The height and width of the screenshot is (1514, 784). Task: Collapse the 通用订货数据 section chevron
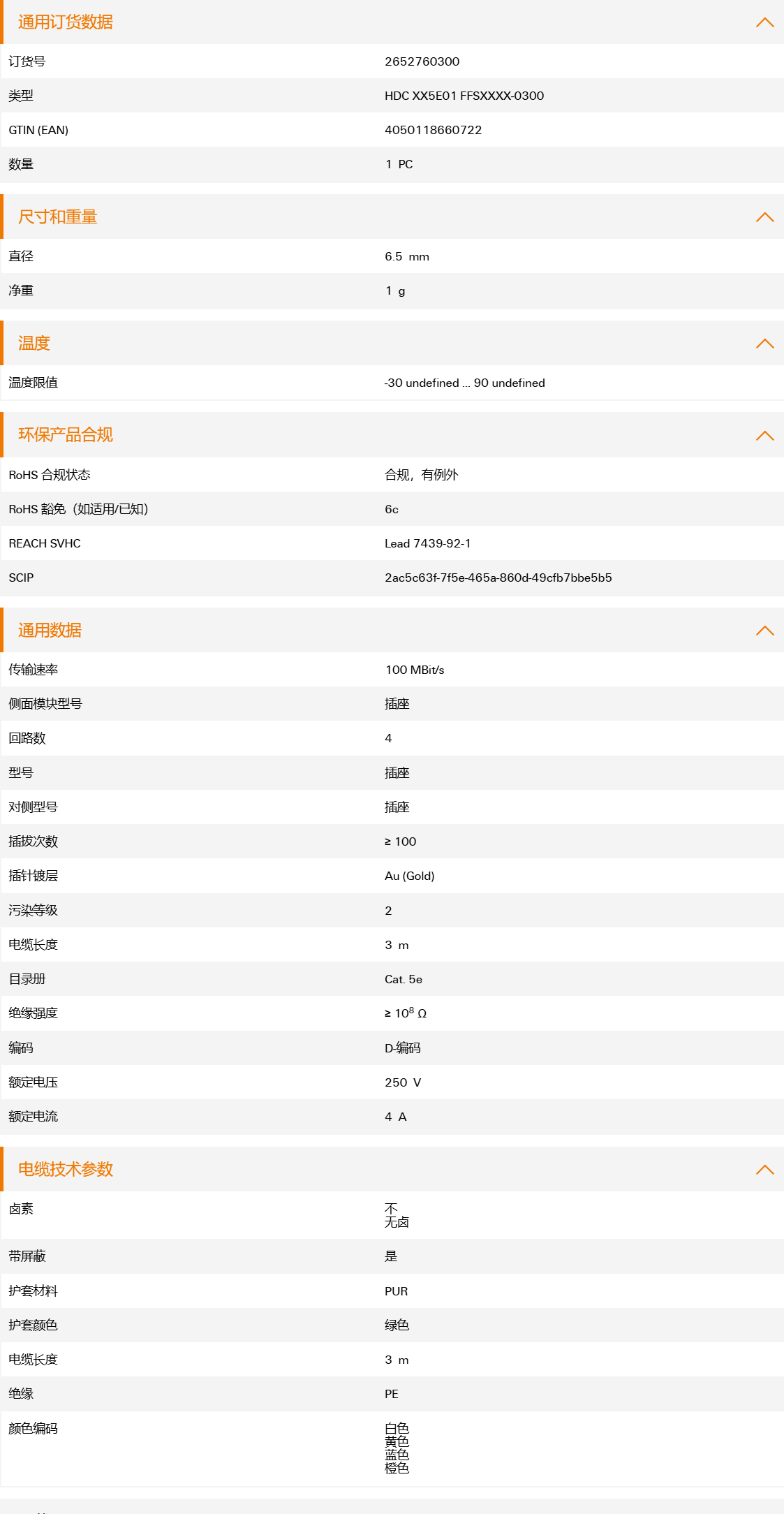[765, 22]
